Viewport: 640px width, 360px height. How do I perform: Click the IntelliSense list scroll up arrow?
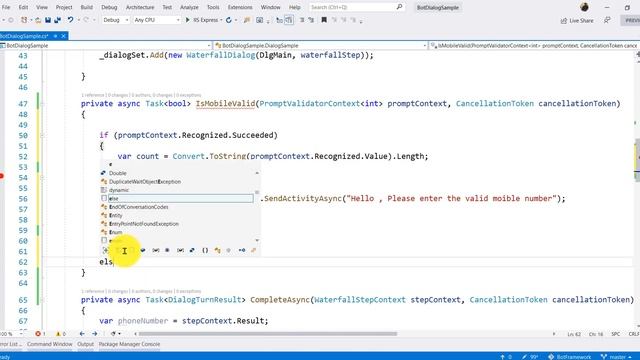coord(257,173)
